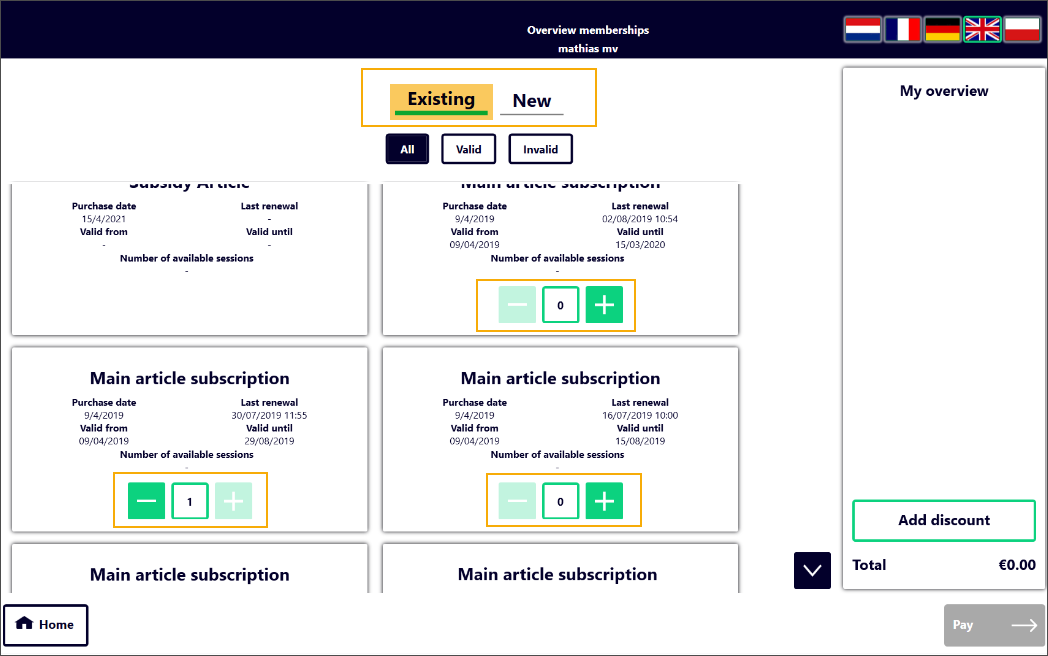Click the Home button with house icon

pos(46,625)
